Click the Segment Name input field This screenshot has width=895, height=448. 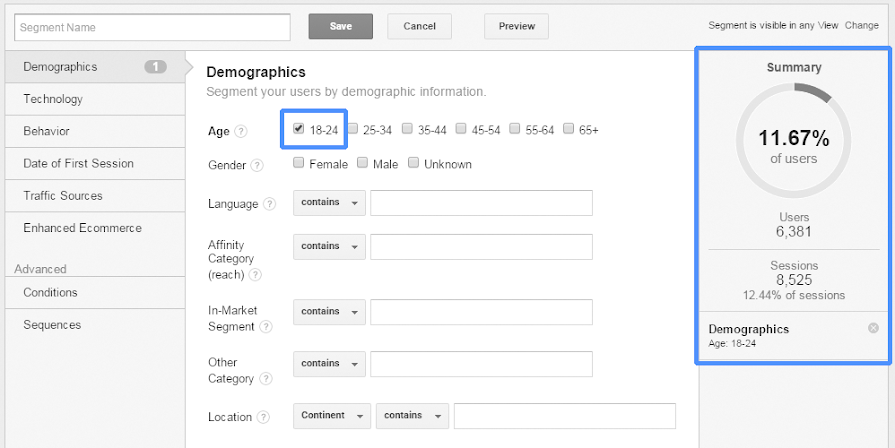click(151, 27)
